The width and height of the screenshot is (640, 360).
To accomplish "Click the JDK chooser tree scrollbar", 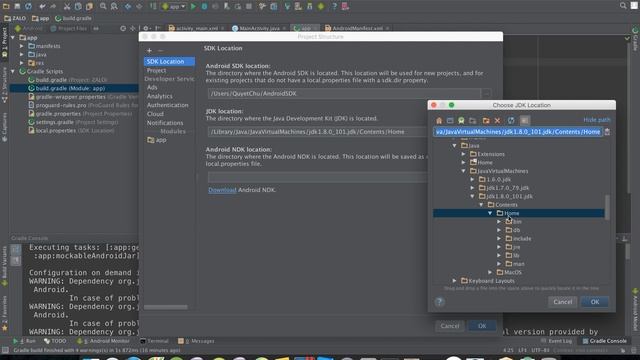I will pyautogui.click(x=607, y=207).
